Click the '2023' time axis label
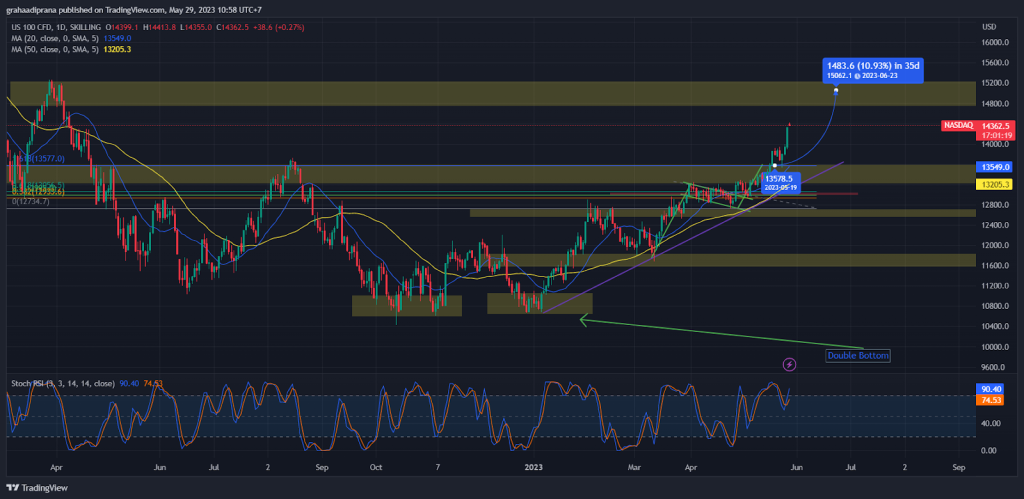Viewport: 1024px width, 499px height. 534,468
